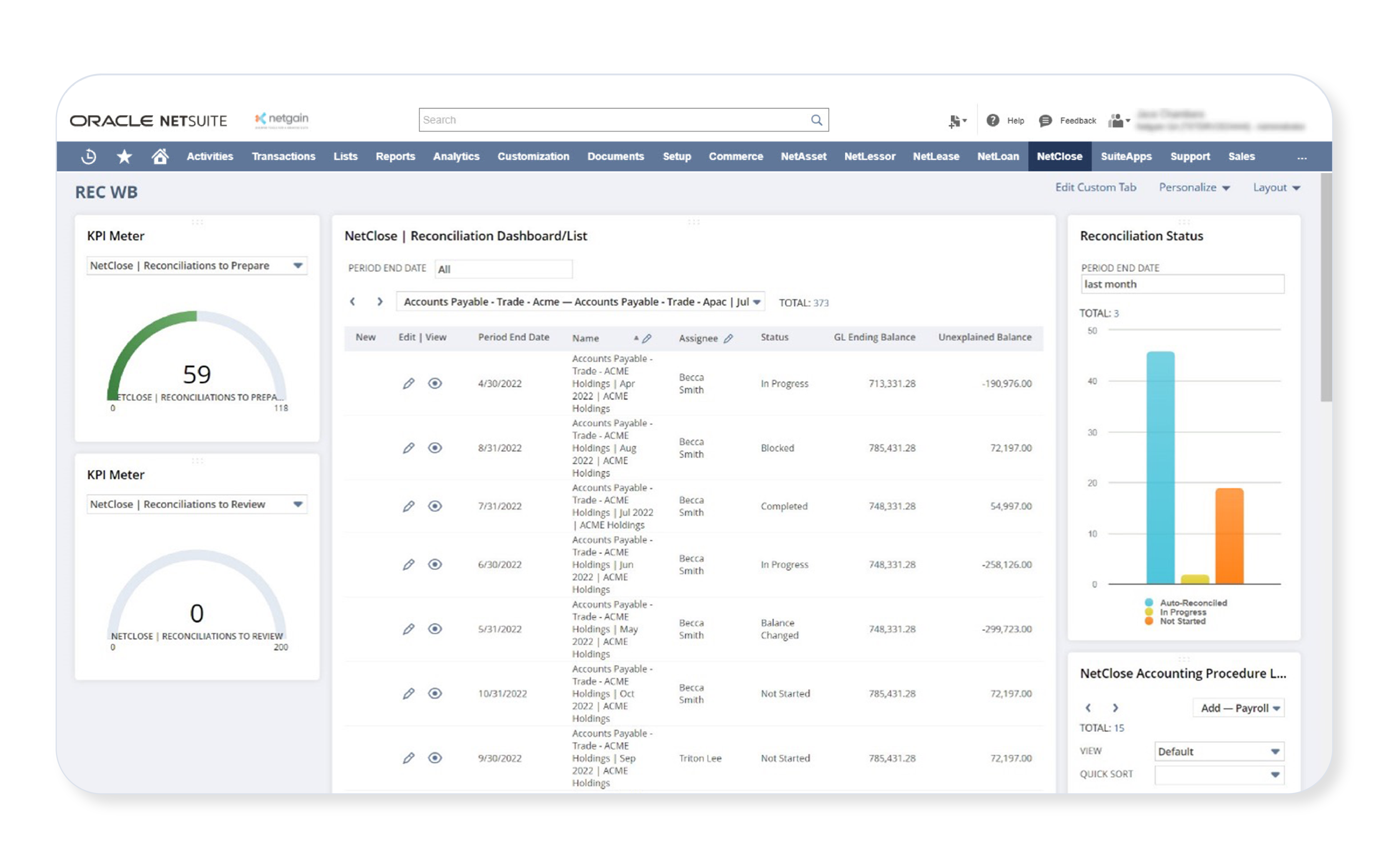The height and width of the screenshot is (868, 1389).
Task: Click pencil icon beside Assignee column header
Action: point(728,339)
